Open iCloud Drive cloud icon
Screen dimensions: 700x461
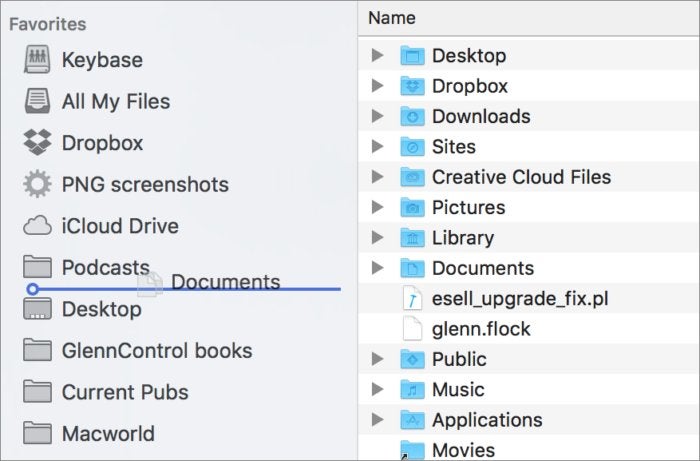pos(37,225)
